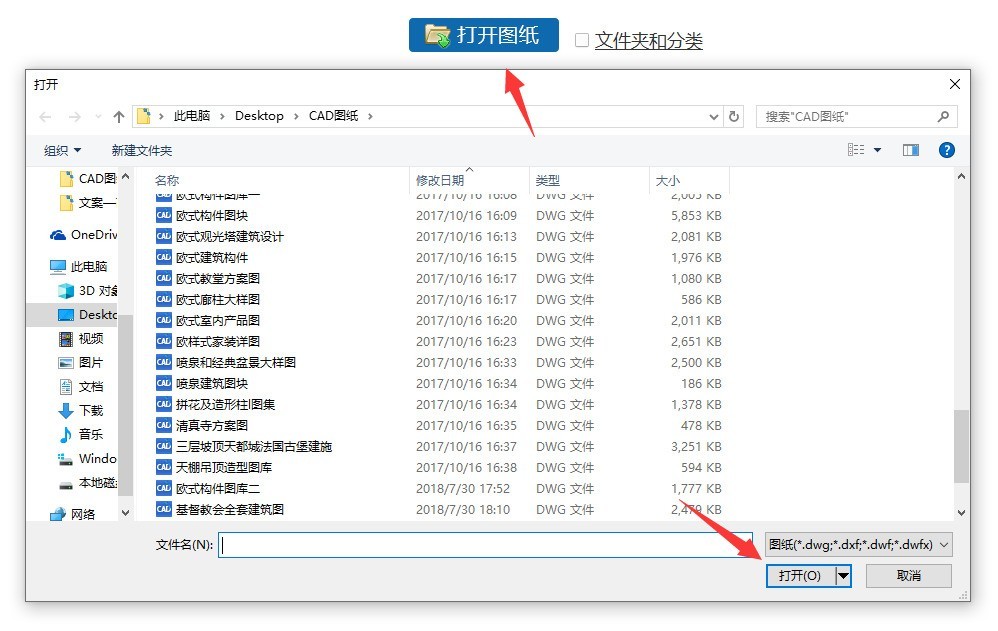
Task: Select CAD图纸 in the address path
Action: click(334, 116)
